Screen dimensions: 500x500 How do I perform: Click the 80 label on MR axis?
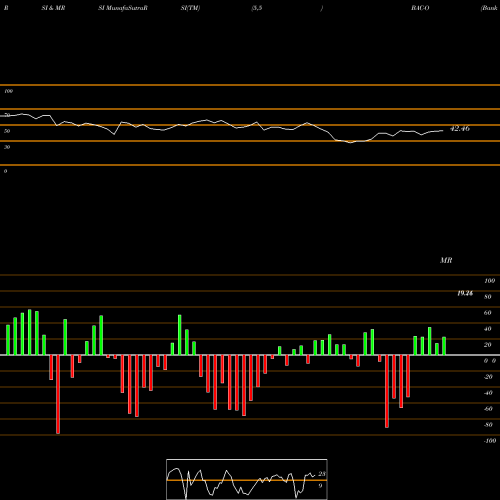tap(488, 297)
